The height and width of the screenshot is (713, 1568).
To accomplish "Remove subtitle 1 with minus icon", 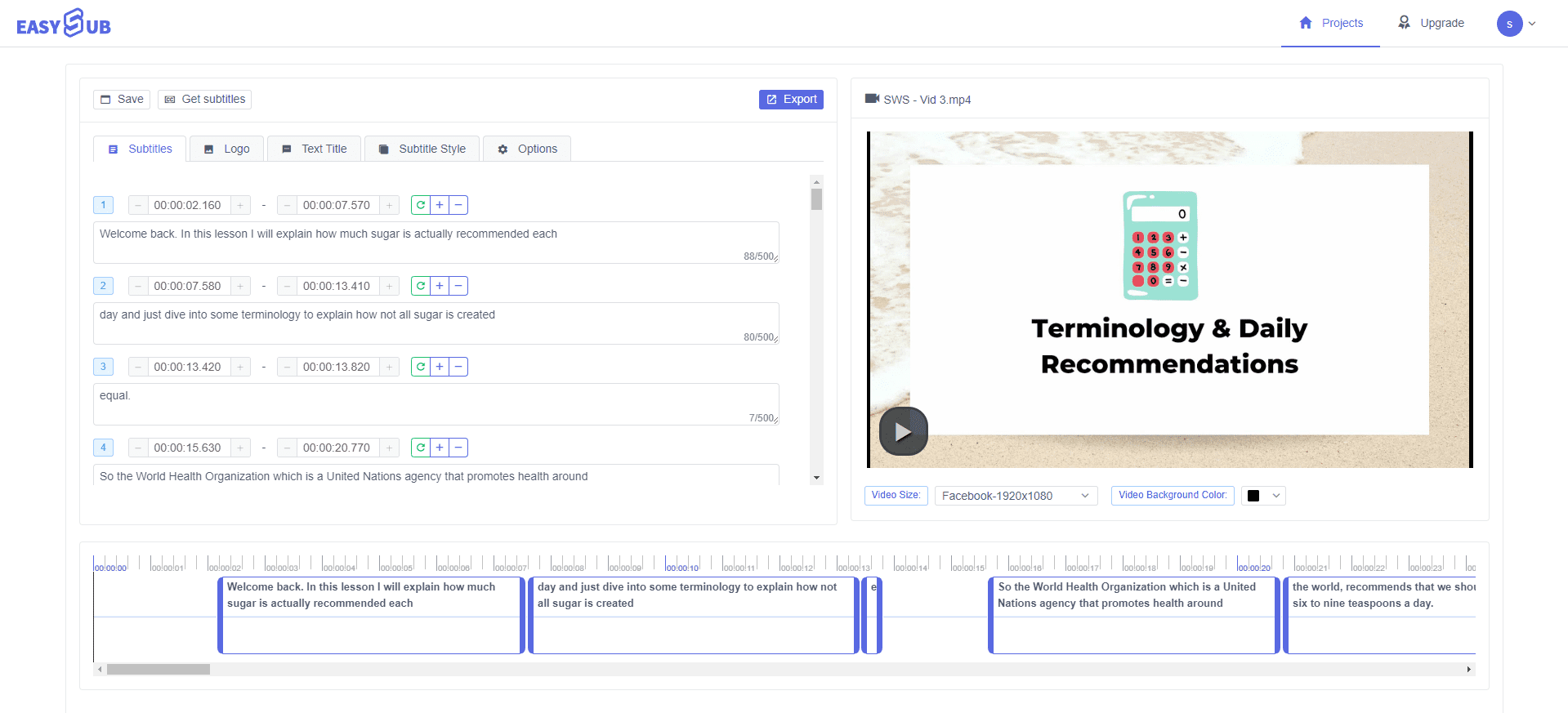I will tap(458, 205).
